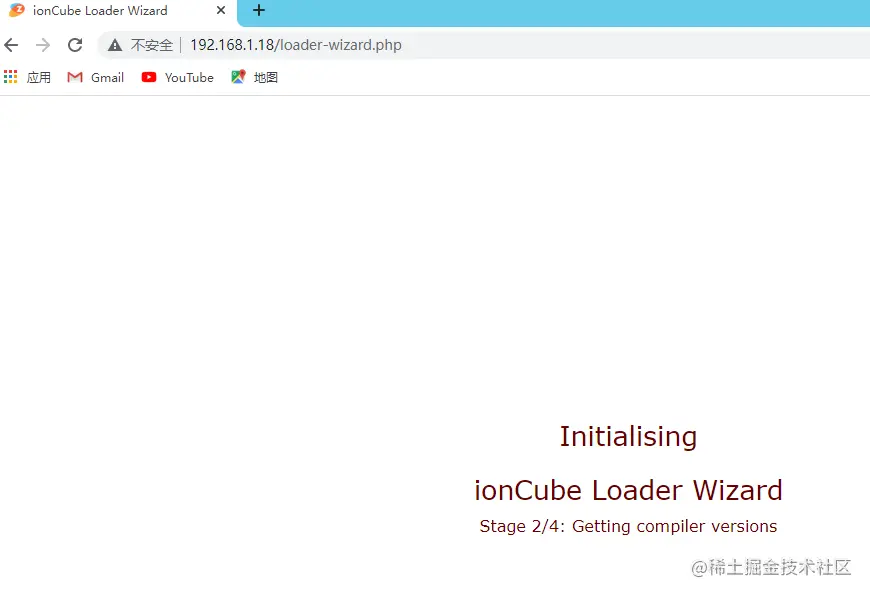Click the Stage 2/4 status text

pyautogui.click(x=628, y=526)
